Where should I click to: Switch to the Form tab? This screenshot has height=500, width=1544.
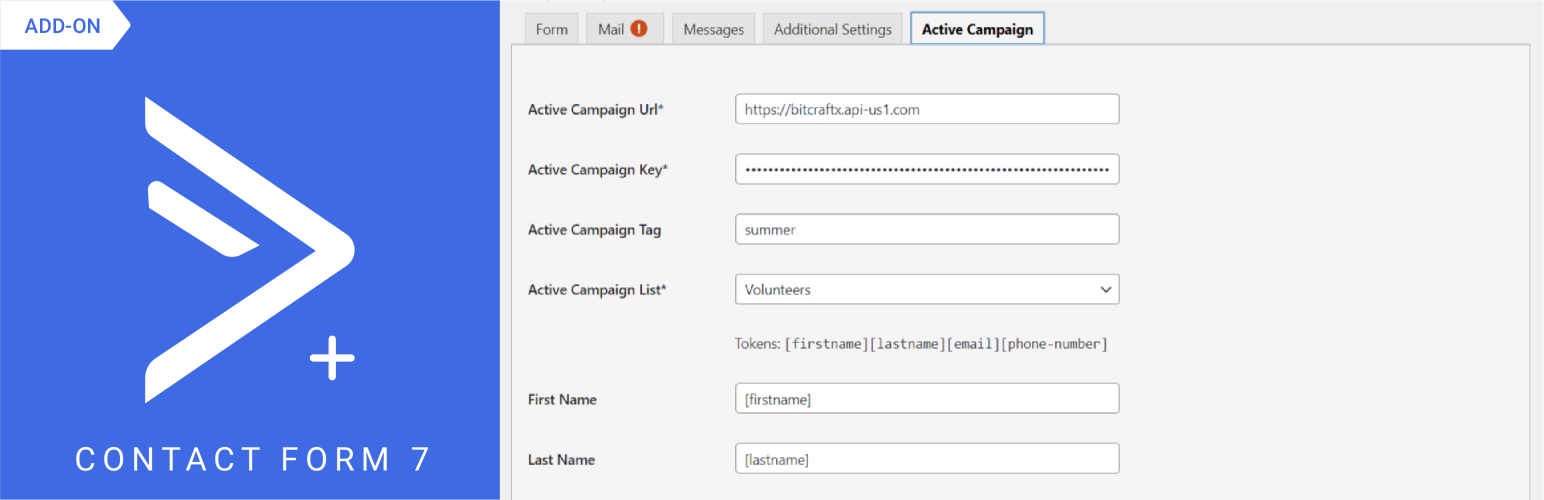[551, 29]
